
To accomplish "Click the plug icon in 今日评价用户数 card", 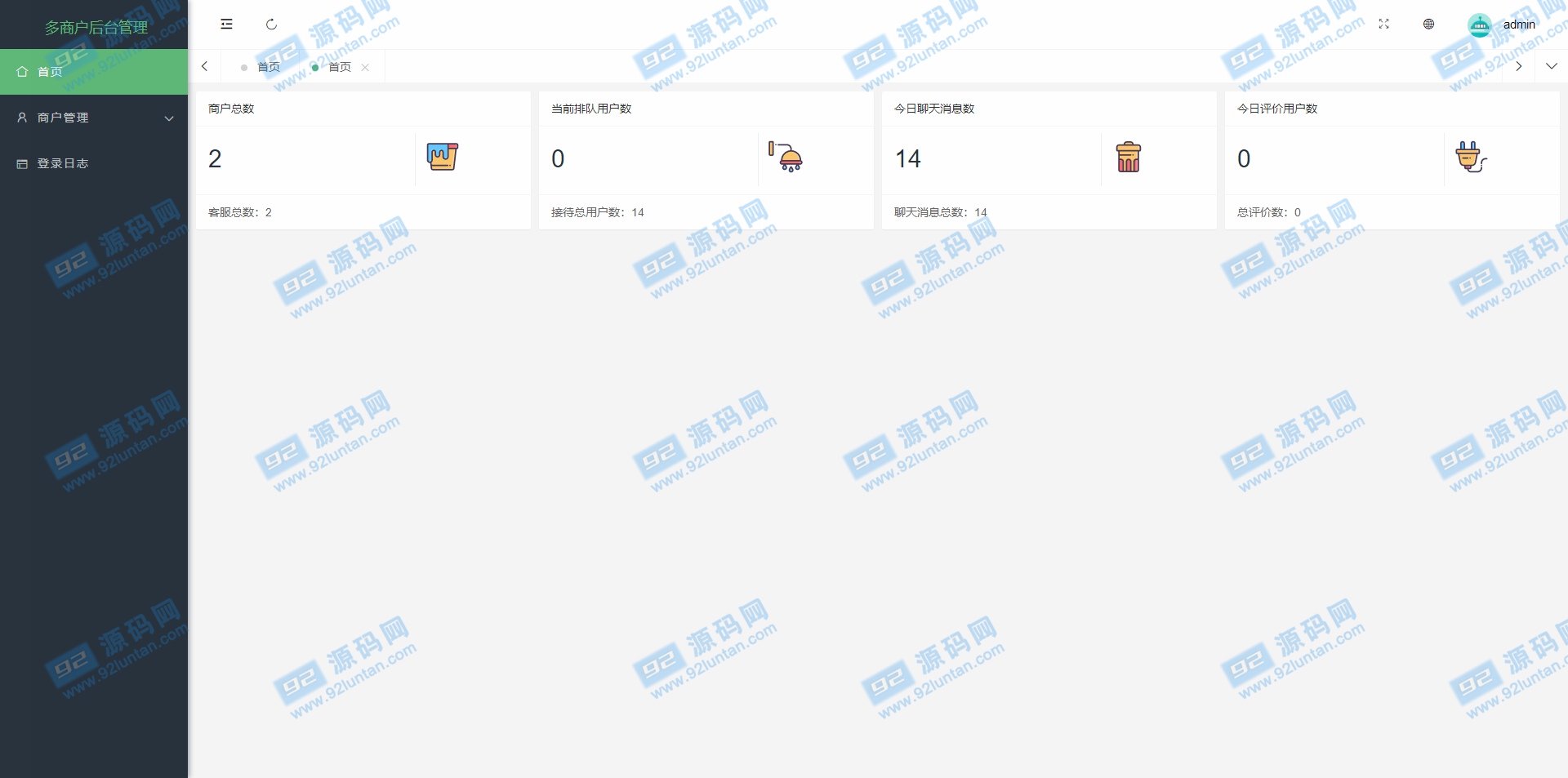I will (1471, 156).
